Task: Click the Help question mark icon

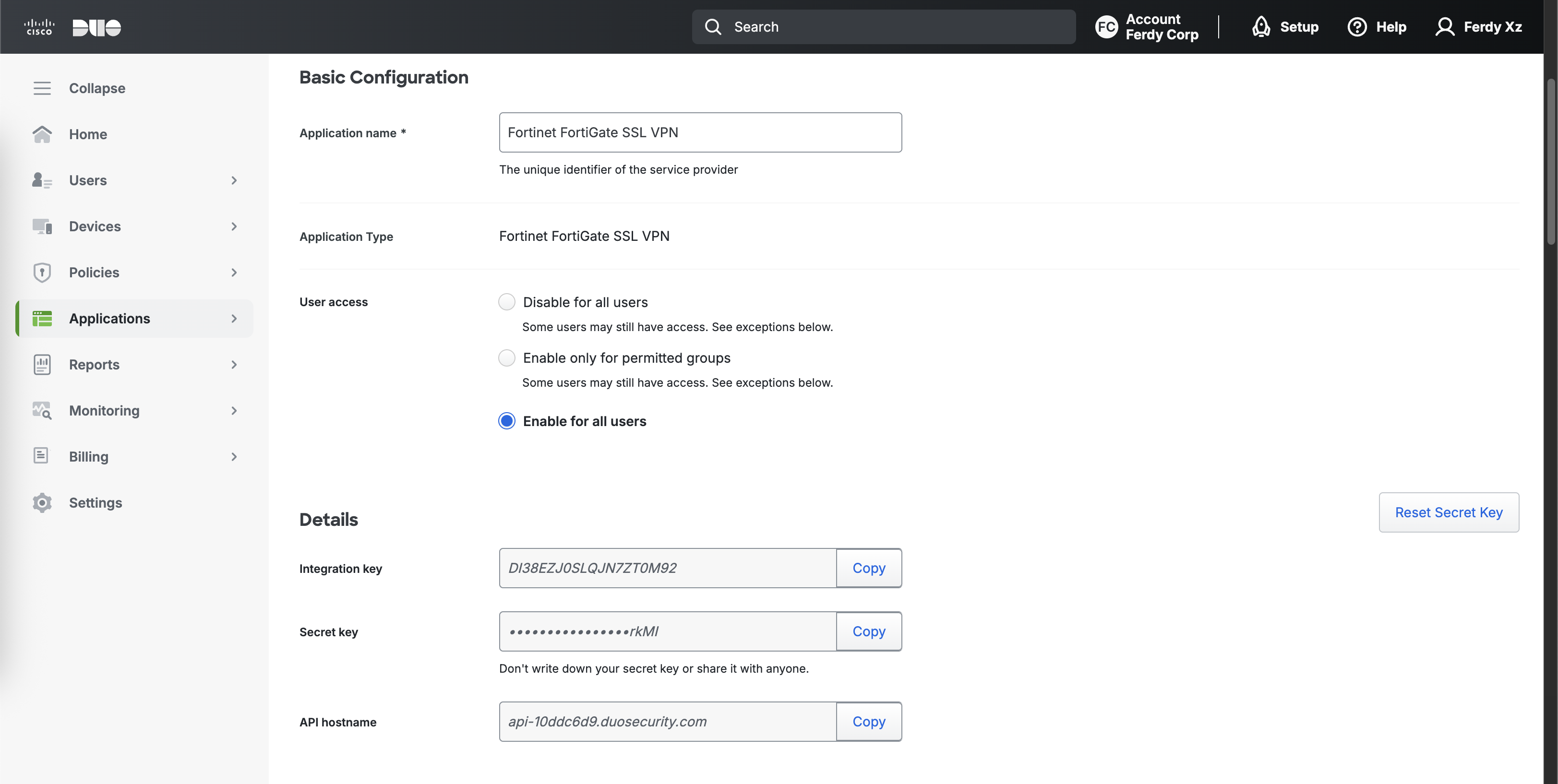Action: 1356,26
